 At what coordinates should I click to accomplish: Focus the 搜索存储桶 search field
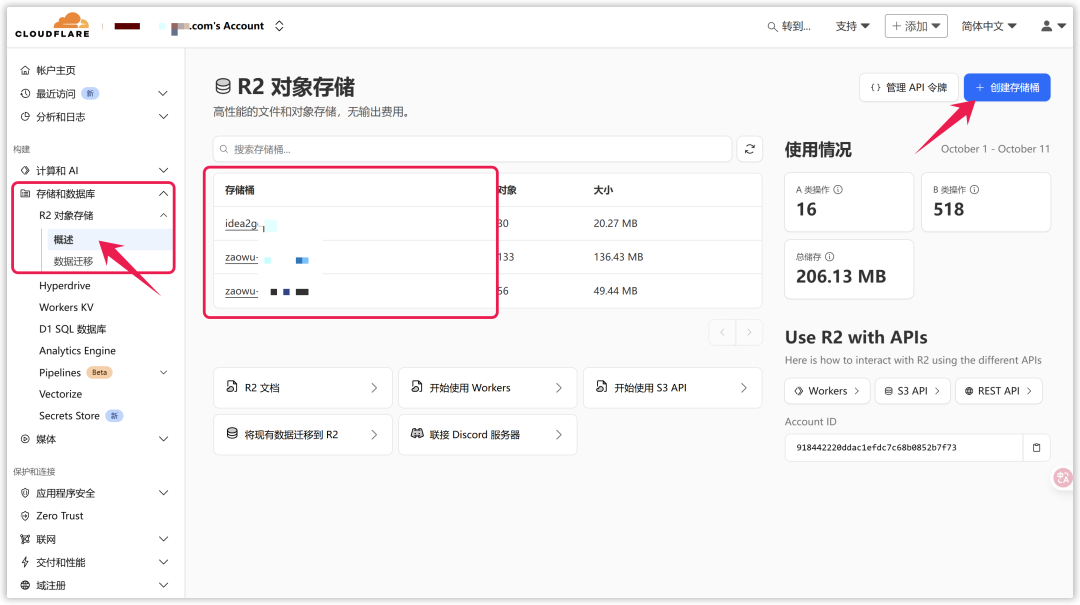[472, 149]
